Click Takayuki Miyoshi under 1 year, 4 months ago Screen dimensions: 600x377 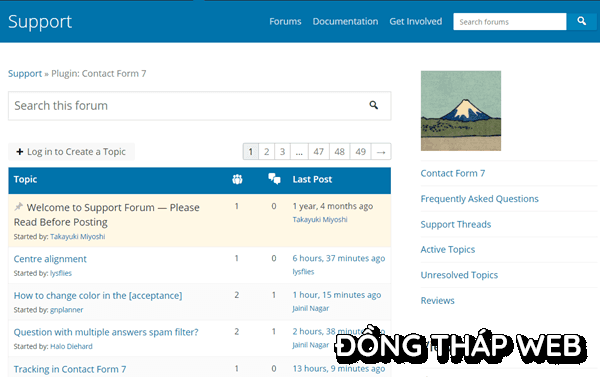point(320,219)
